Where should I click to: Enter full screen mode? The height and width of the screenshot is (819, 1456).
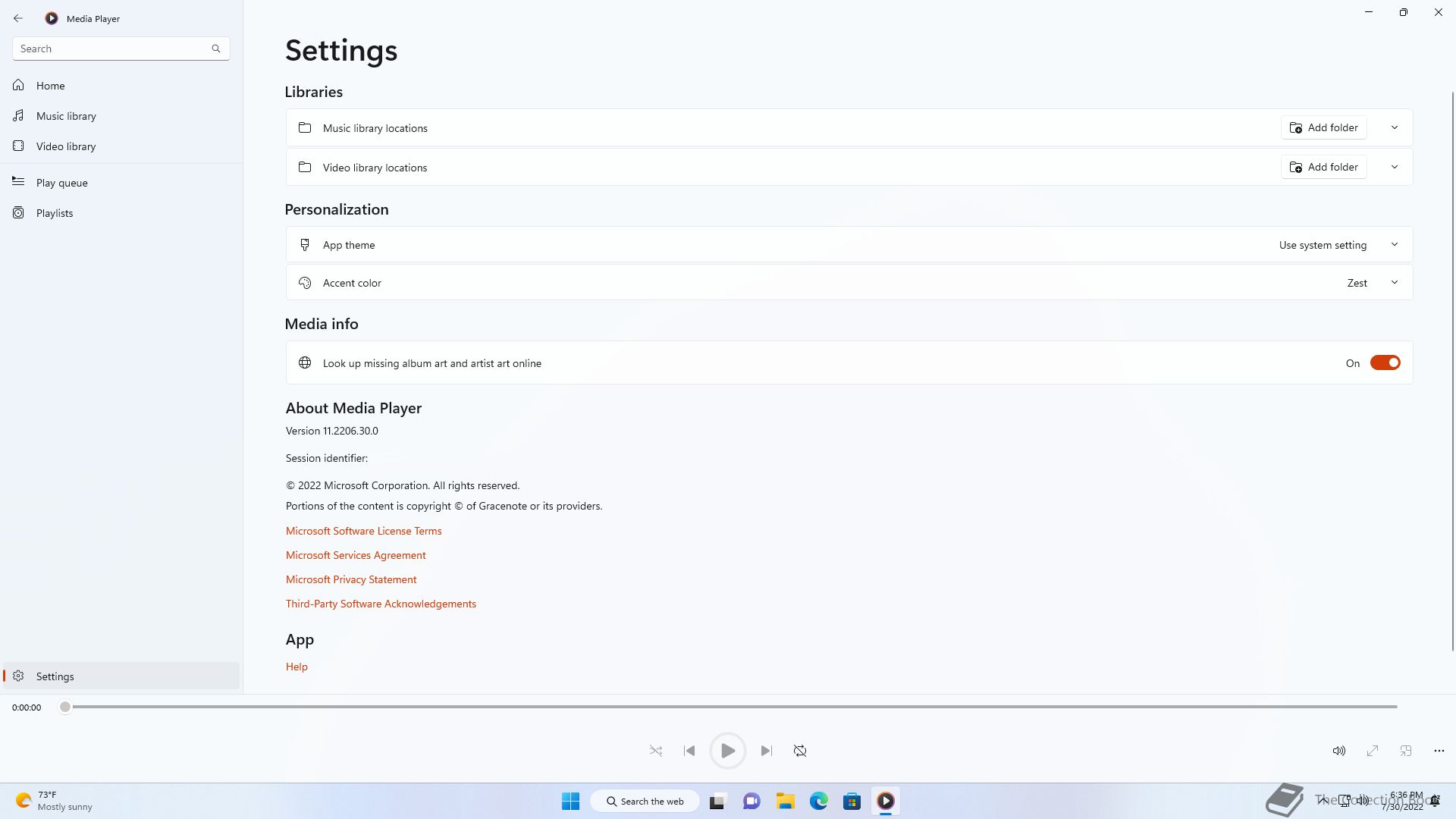pyautogui.click(x=1373, y=751)
